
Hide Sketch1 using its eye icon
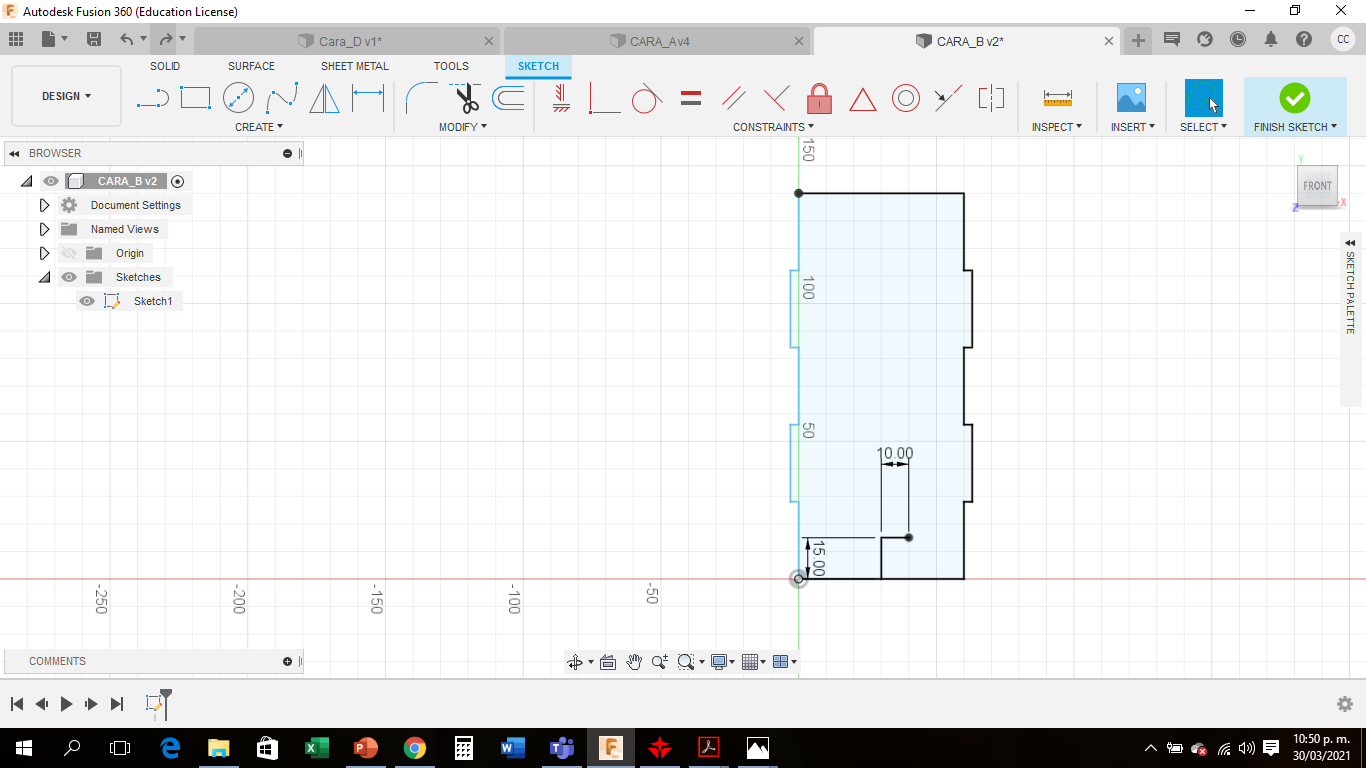point(87,301)
